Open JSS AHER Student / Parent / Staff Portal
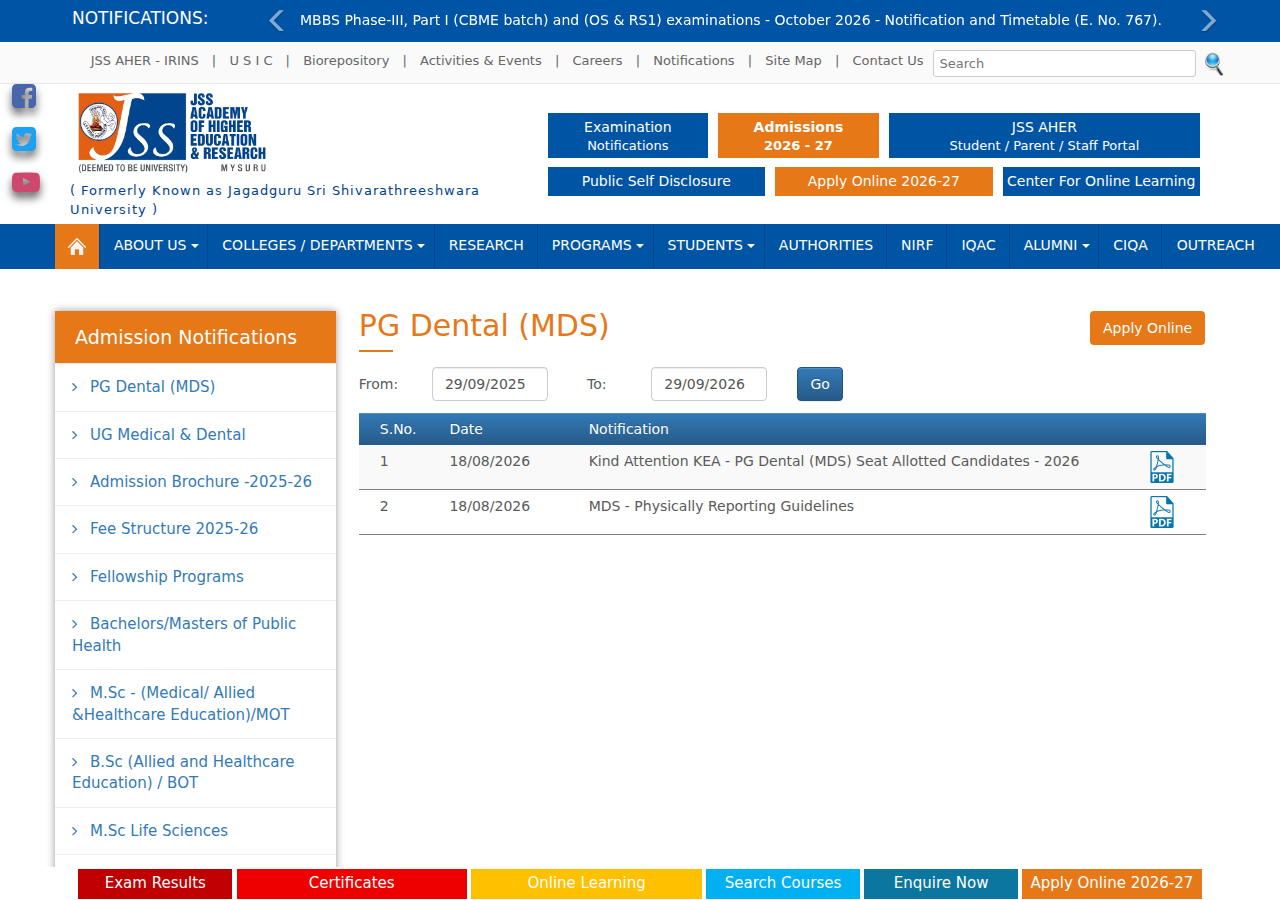Screen dimensions: 1280x900 tap(1044, 136)
